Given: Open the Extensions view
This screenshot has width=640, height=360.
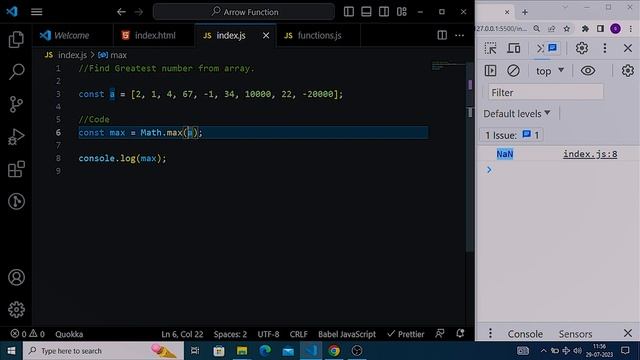Looking at the screenshot, I should (x=16, y=169).
